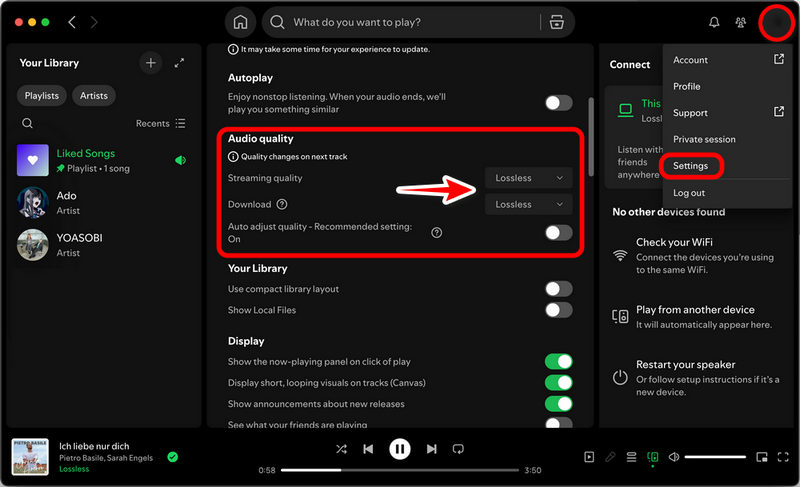Search within Your Library magnifier

[28, 123]
